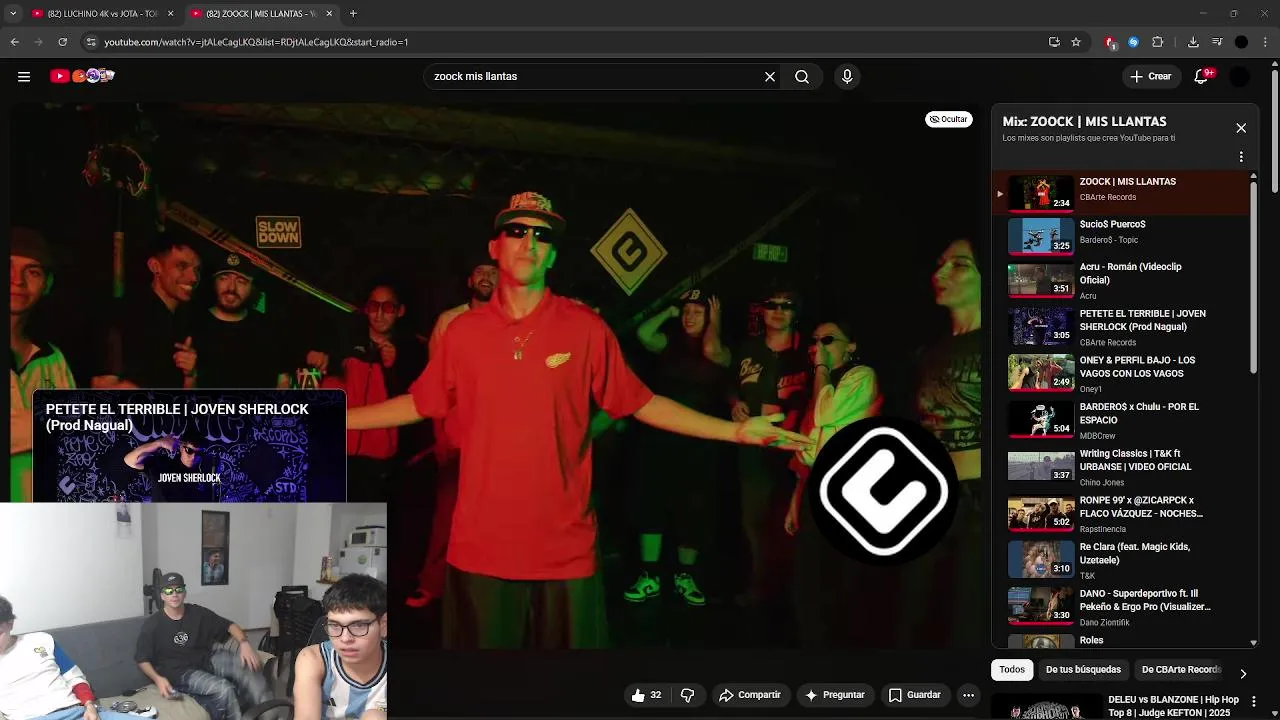Click the Preguntar button
The height and width of the screenshot is (720, 1280).
834,695
